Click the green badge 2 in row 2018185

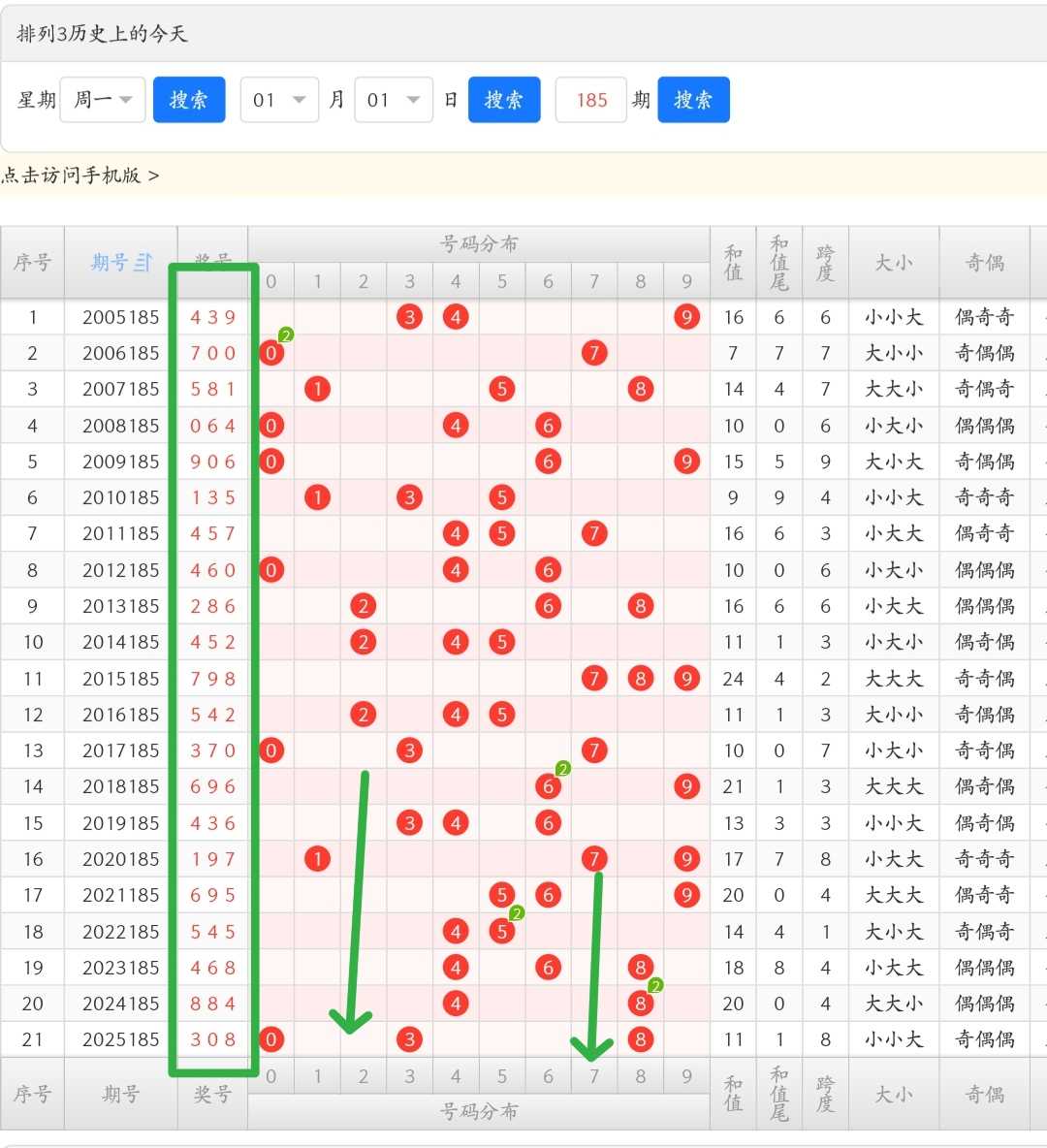(x=562, y=769)
